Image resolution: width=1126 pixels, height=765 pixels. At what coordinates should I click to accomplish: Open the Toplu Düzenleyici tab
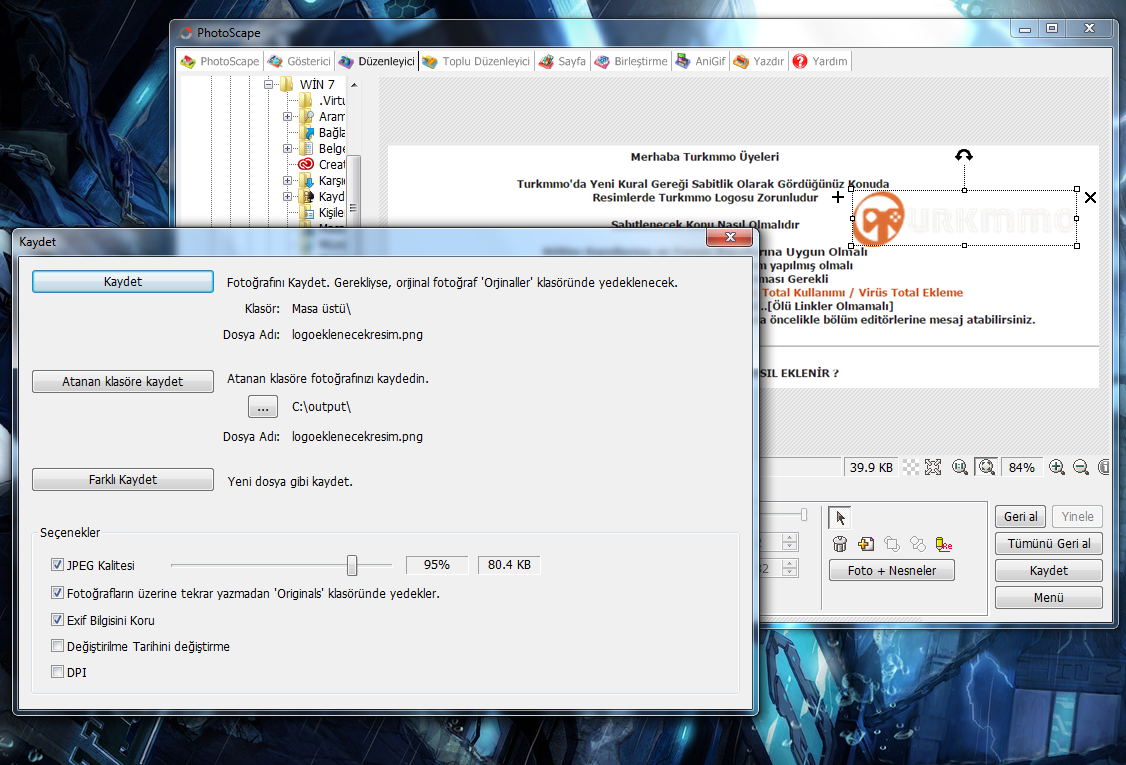(x=476, y=61)
